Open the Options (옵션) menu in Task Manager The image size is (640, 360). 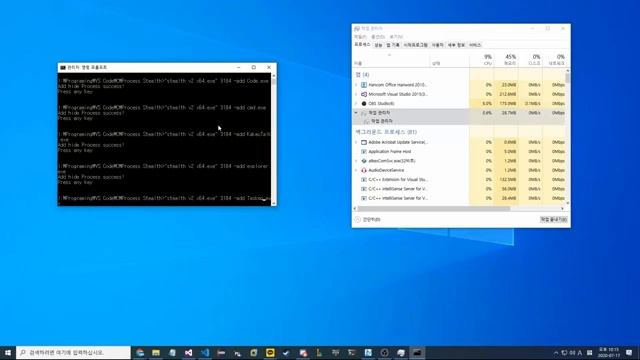pos(378,37)
